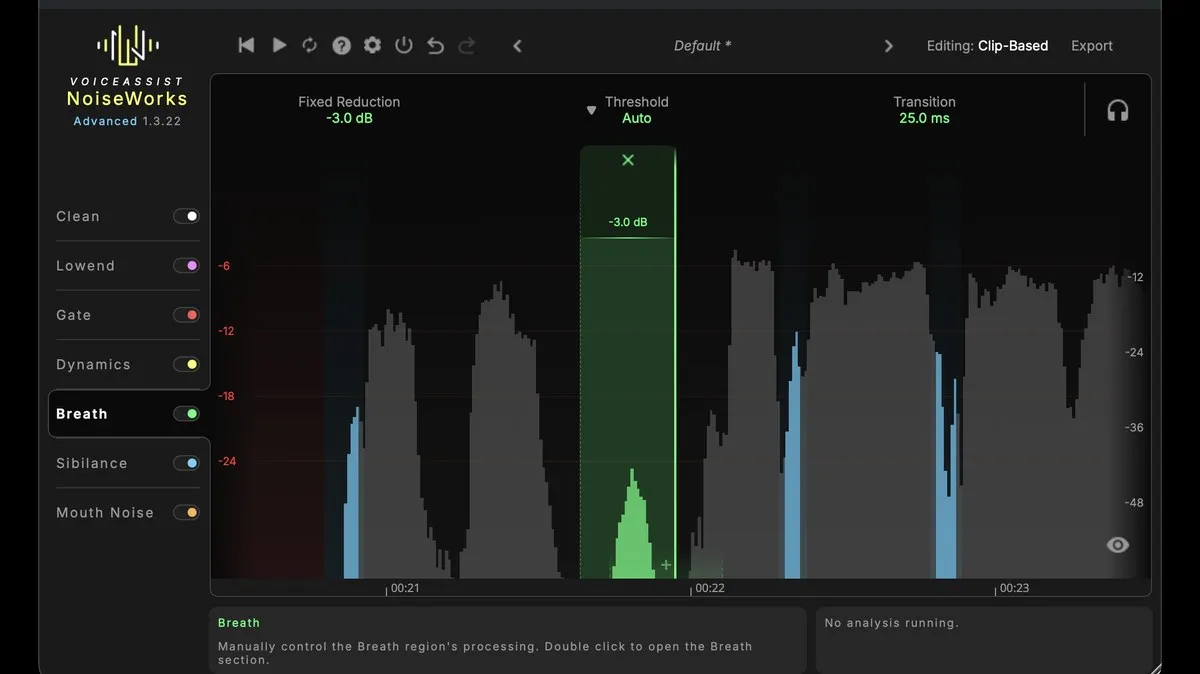Start playback with the play button
Viewport: 1200px width, 674px height.
tap(280, 45)
